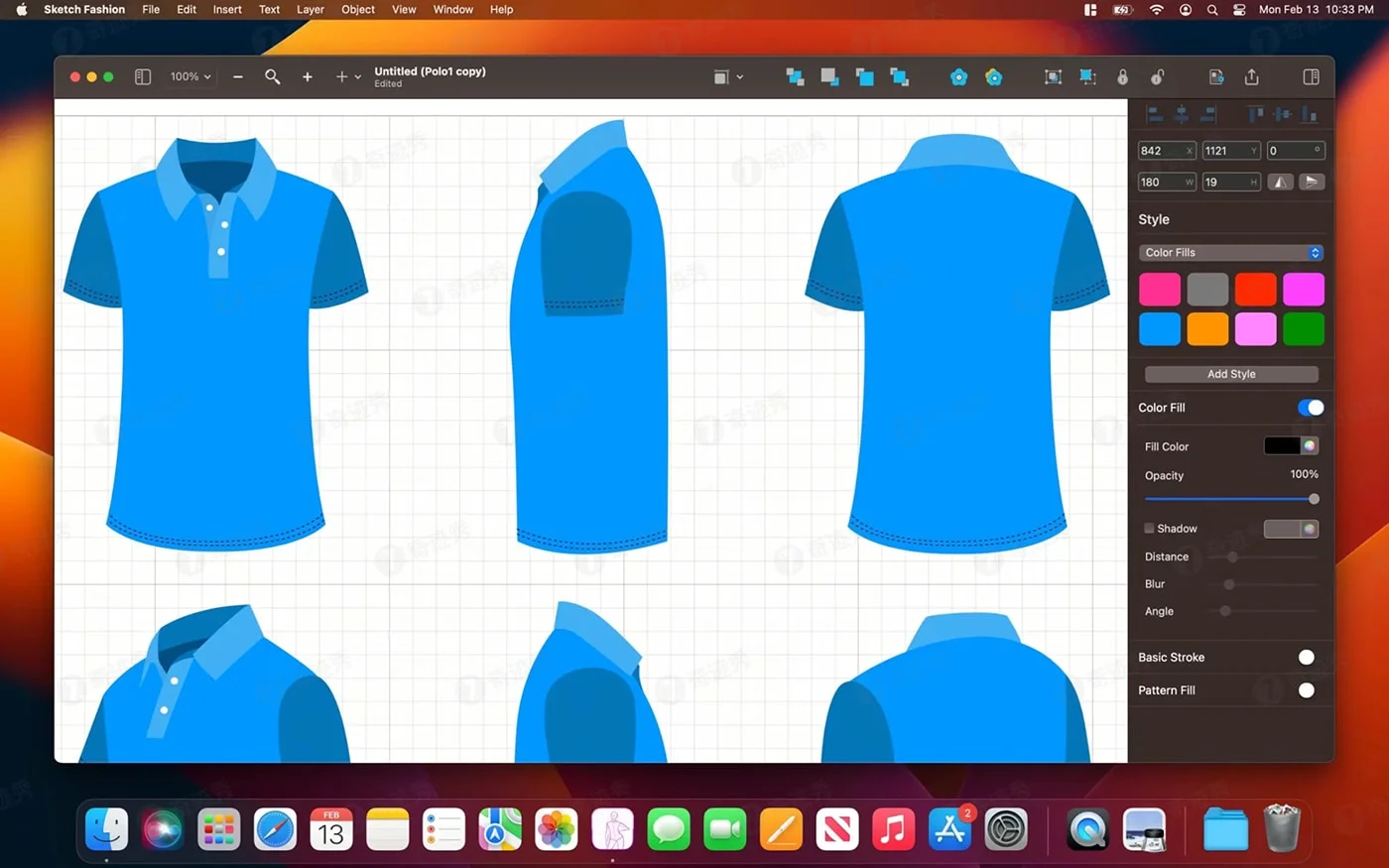Enable the Shadow checkbox
This screenshot has height=868, width=1389.
click(x=1148, y=529)
